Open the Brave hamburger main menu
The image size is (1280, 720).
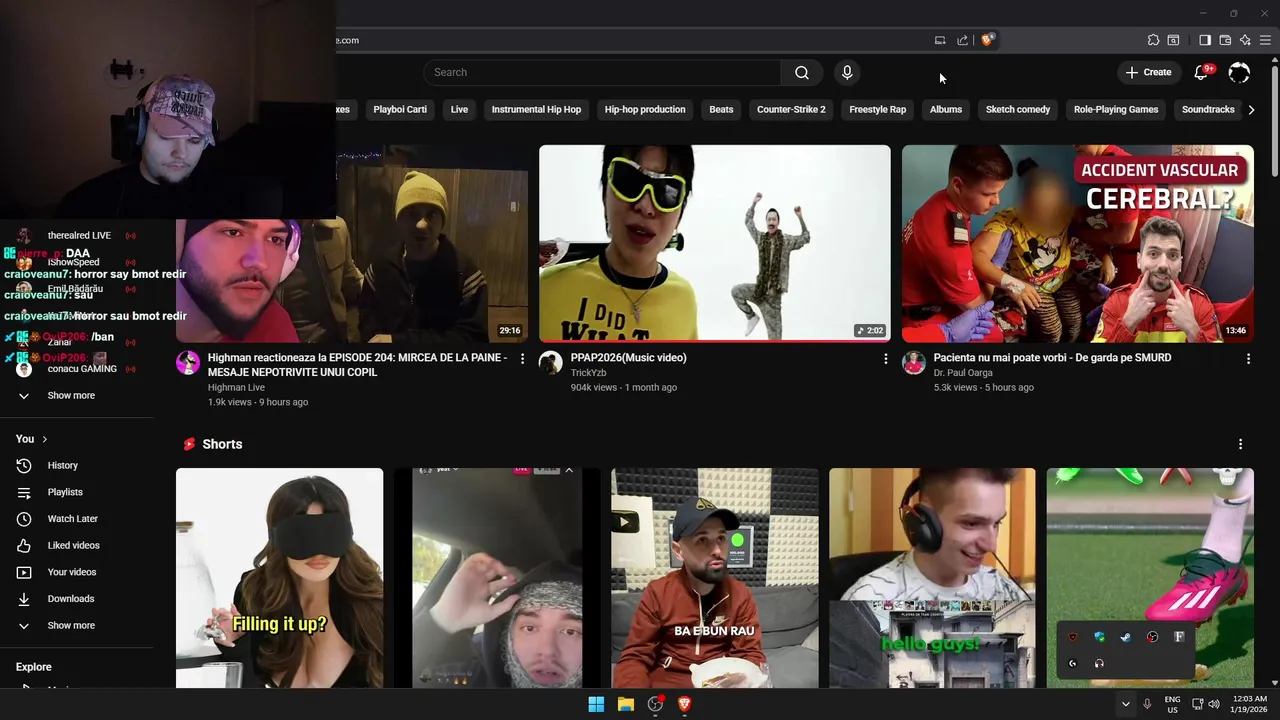pyautogui.click(x=1266, y=40)
